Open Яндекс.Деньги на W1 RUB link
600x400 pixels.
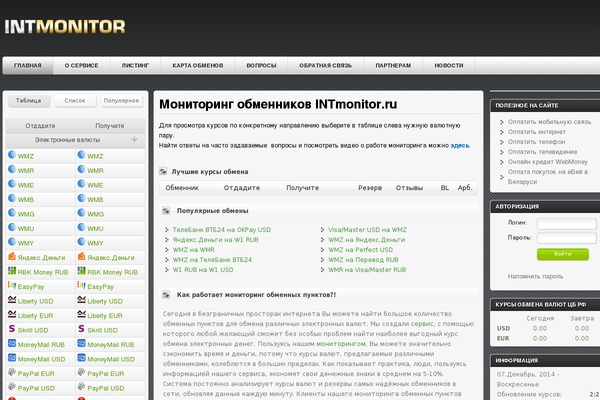(215, 240)
